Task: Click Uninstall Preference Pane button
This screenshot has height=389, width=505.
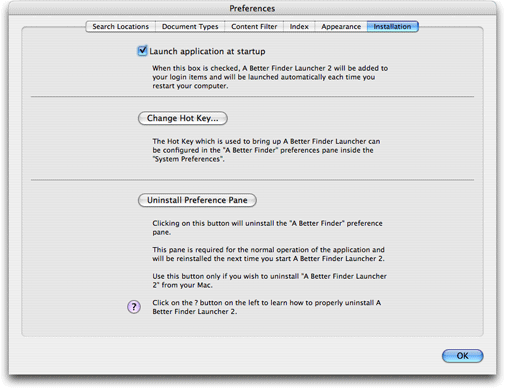Action: click(197, 200)
